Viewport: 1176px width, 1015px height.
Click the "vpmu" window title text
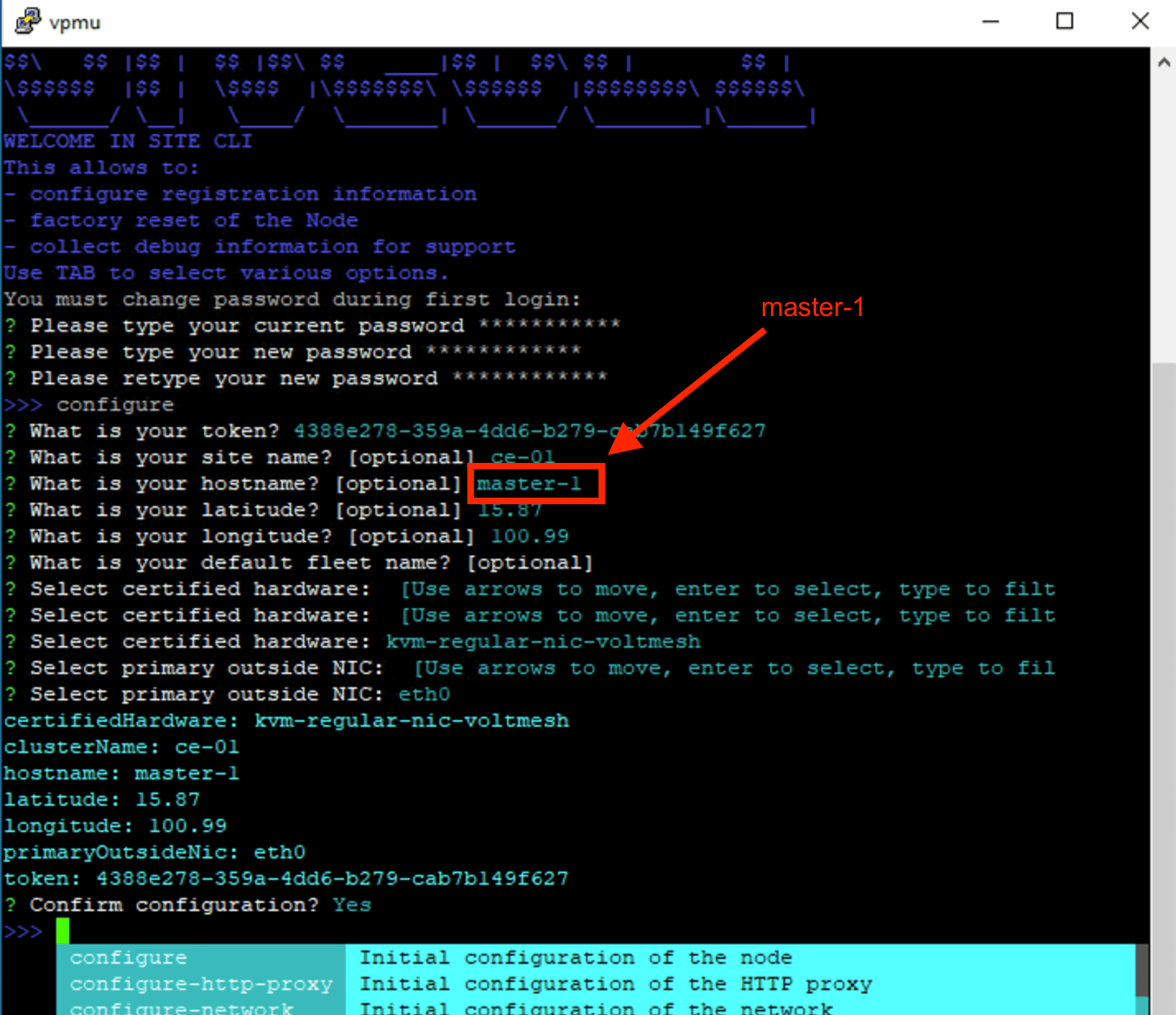pyautogui.click(x=75, y=22)
